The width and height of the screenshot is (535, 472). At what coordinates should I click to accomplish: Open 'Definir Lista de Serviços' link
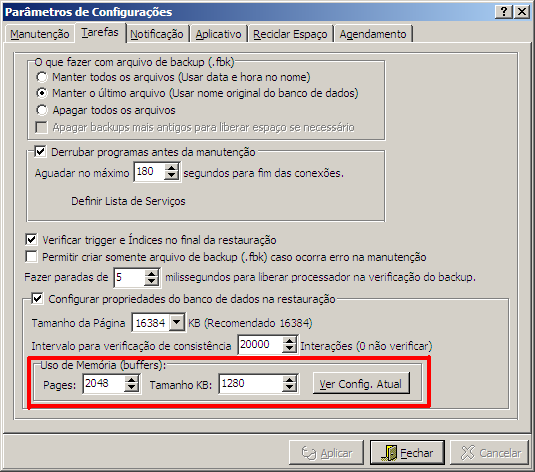coord(128,201)
